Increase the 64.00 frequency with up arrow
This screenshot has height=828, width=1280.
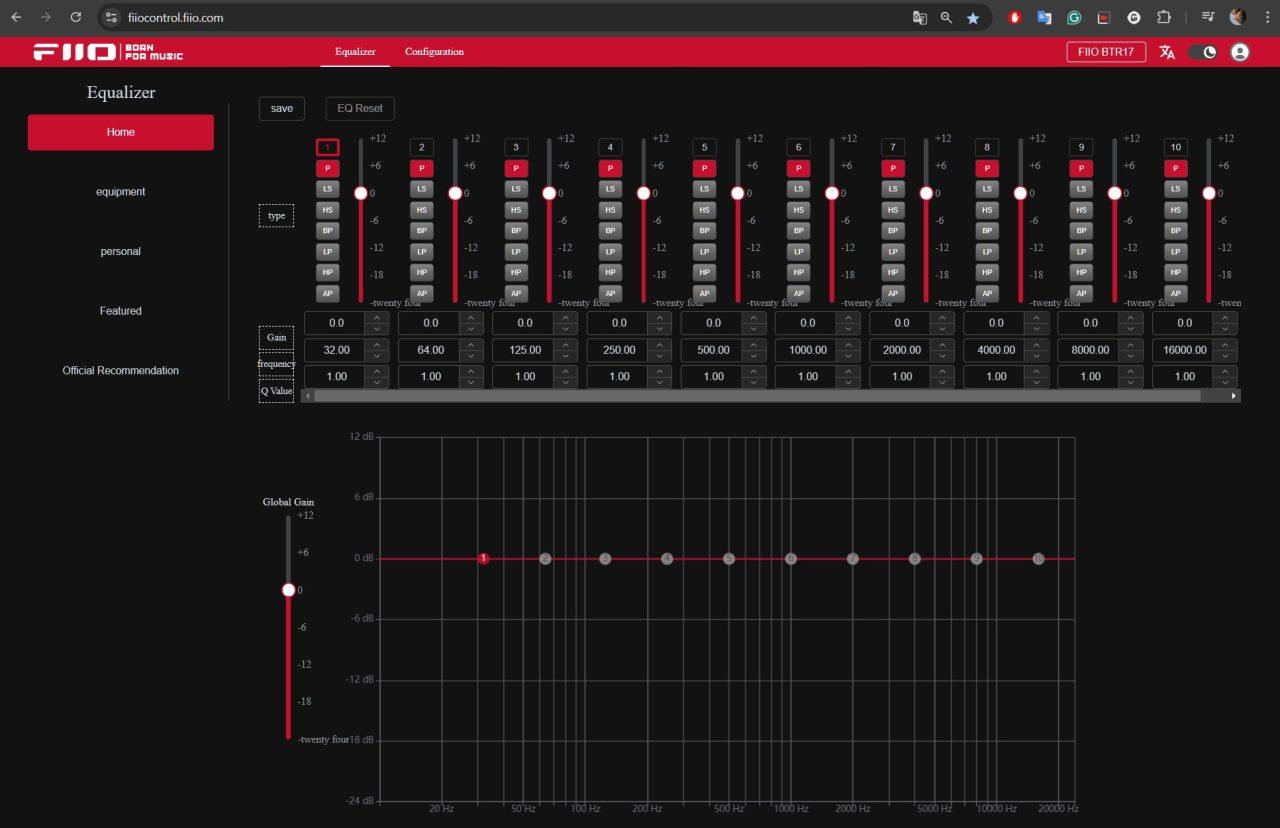tap(470, 345)
